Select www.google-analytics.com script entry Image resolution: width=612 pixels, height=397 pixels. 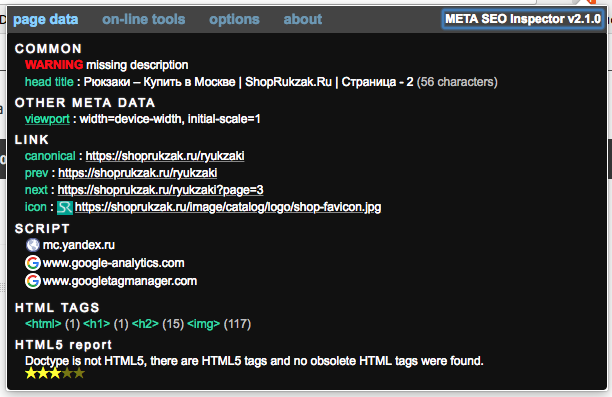(x=113, y=263)
